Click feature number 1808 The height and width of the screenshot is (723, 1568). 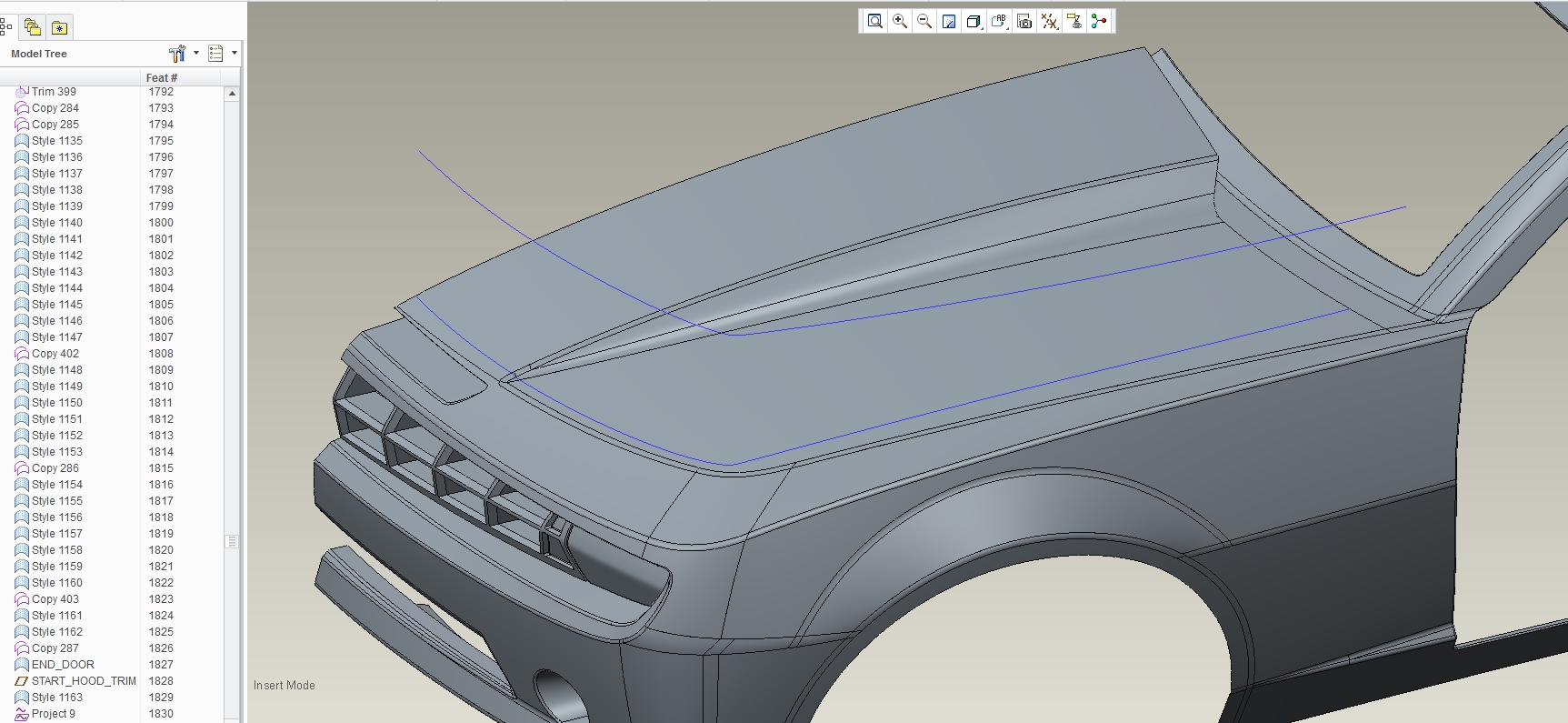click(161, 354)
